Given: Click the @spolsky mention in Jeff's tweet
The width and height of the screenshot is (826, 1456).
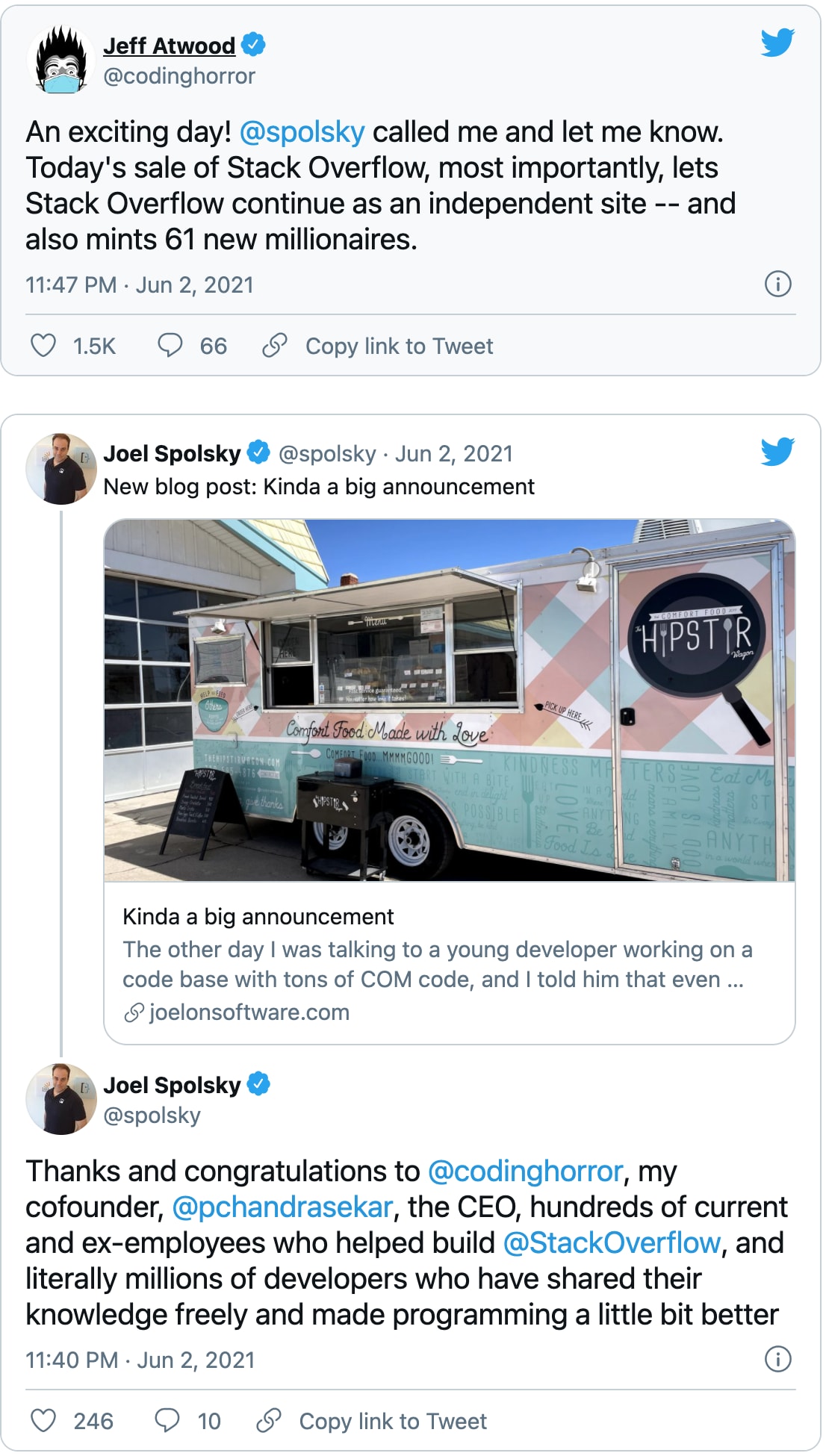Looking at the screenshot, I should 302,132.
